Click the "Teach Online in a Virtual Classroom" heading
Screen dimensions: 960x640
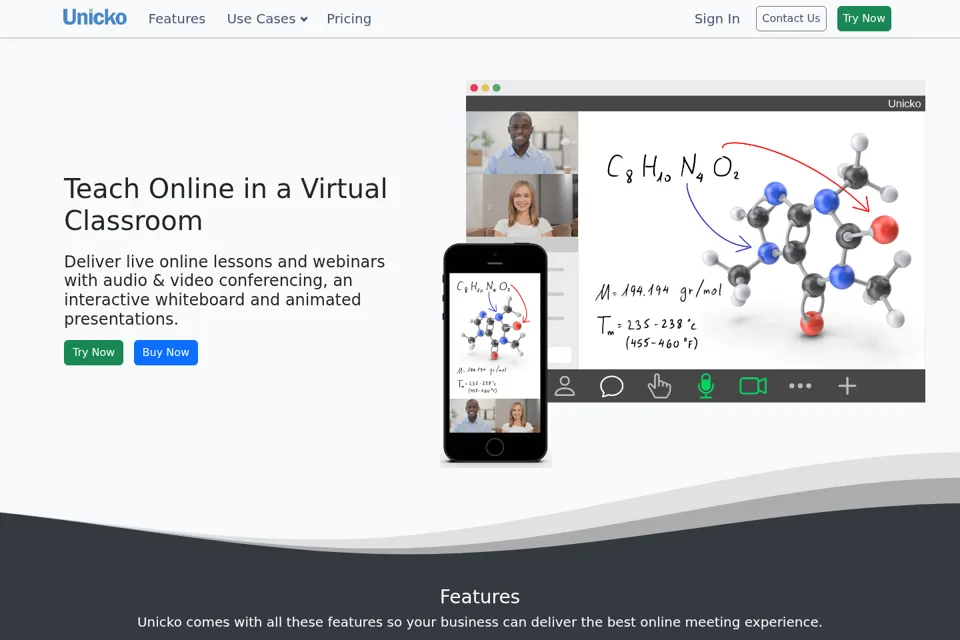click(225, 205)
